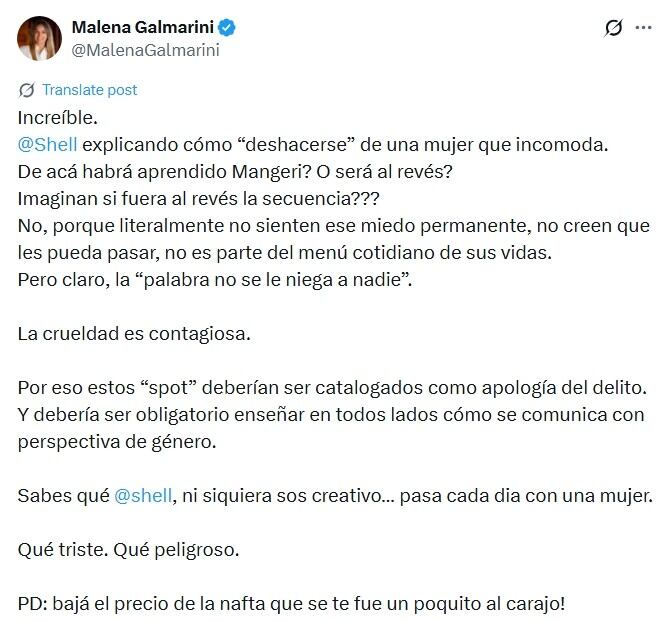Screen dimensions: 666x621
Task: Open the three-dot more options menu
Action: [643, 29]
